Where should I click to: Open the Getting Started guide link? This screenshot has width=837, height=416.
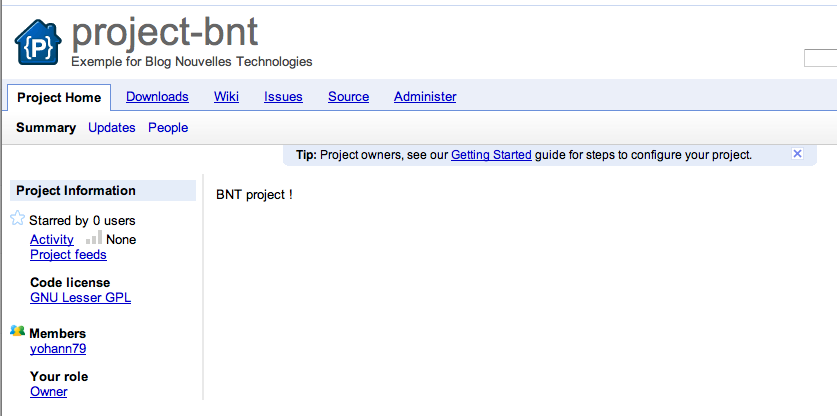pos(491,155)
